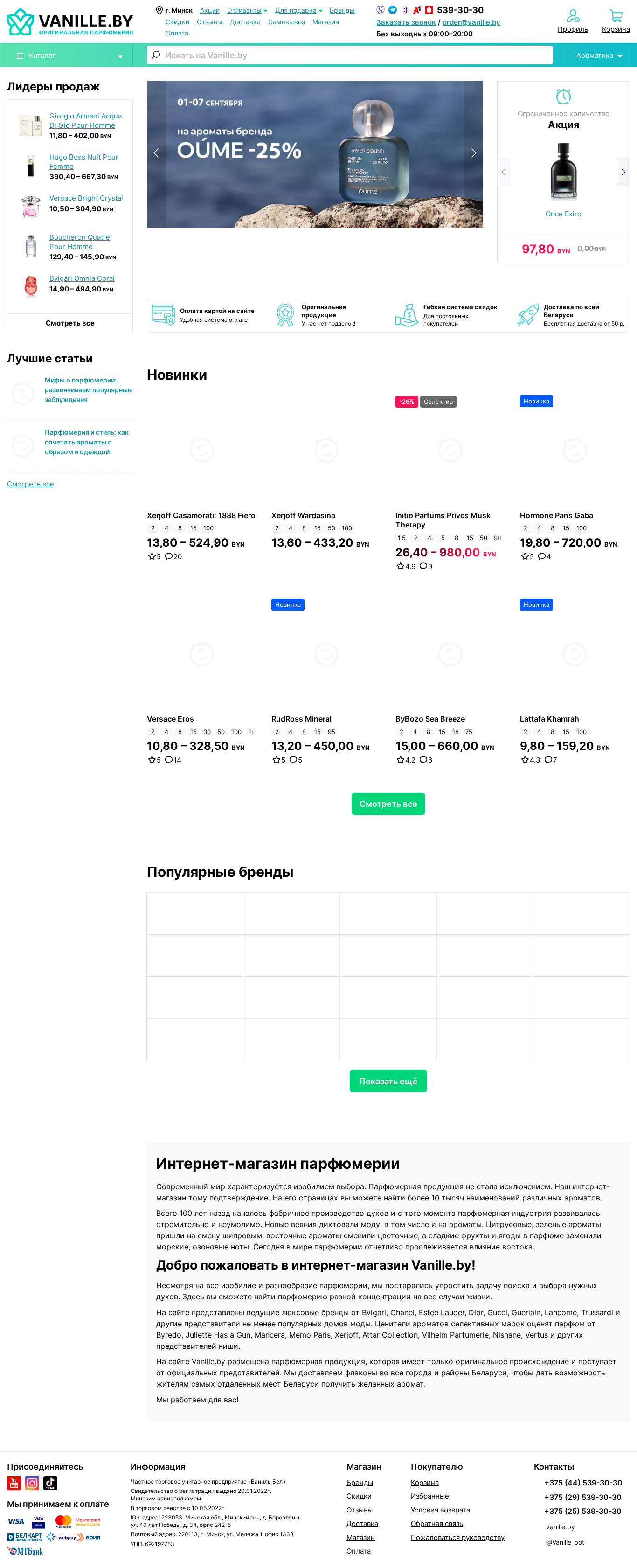Click the card payment icon
This screenshot has width=637, height=1568.
[163, 315]
